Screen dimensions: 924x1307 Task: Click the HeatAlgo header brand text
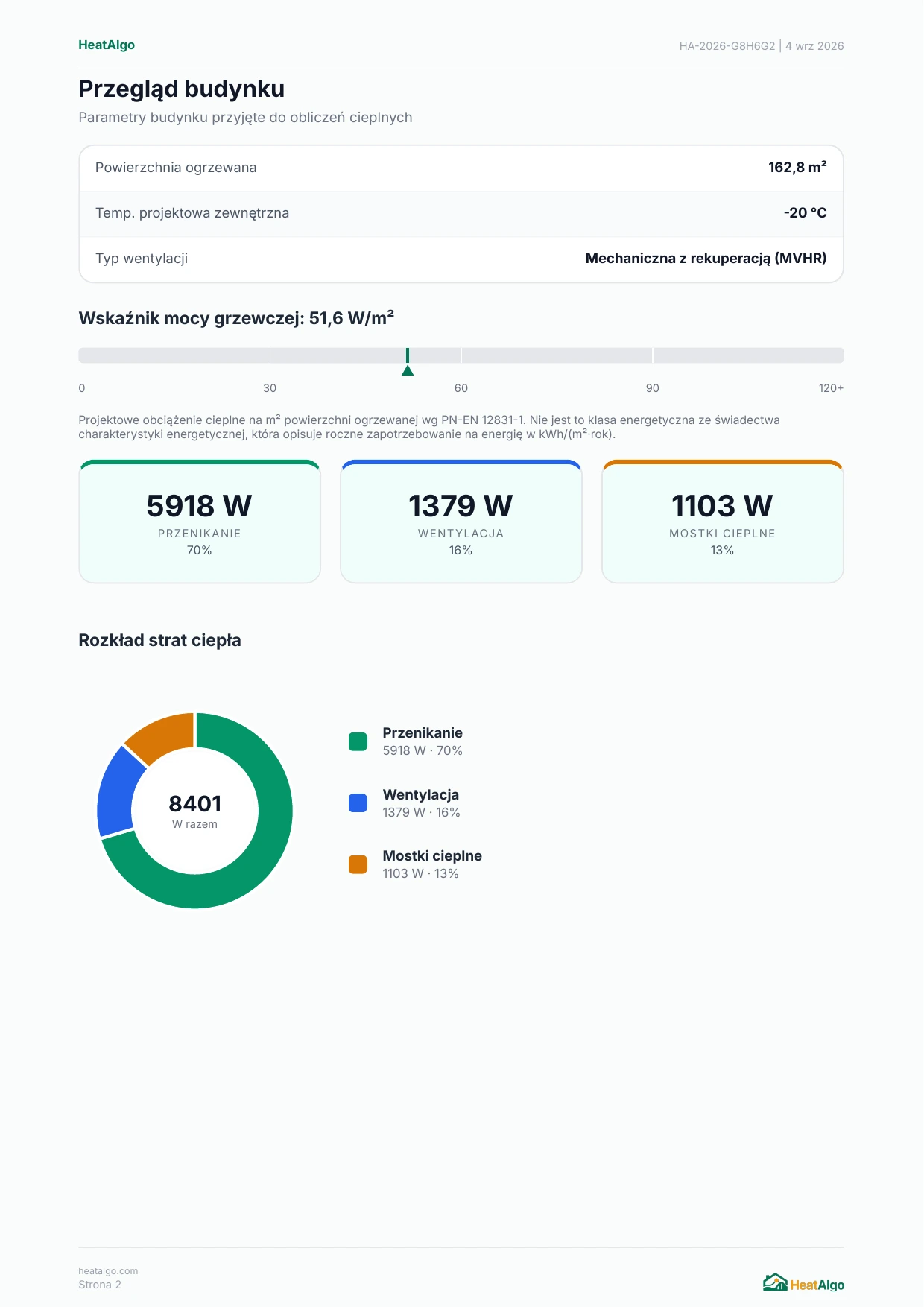click(x=107, y=45)
